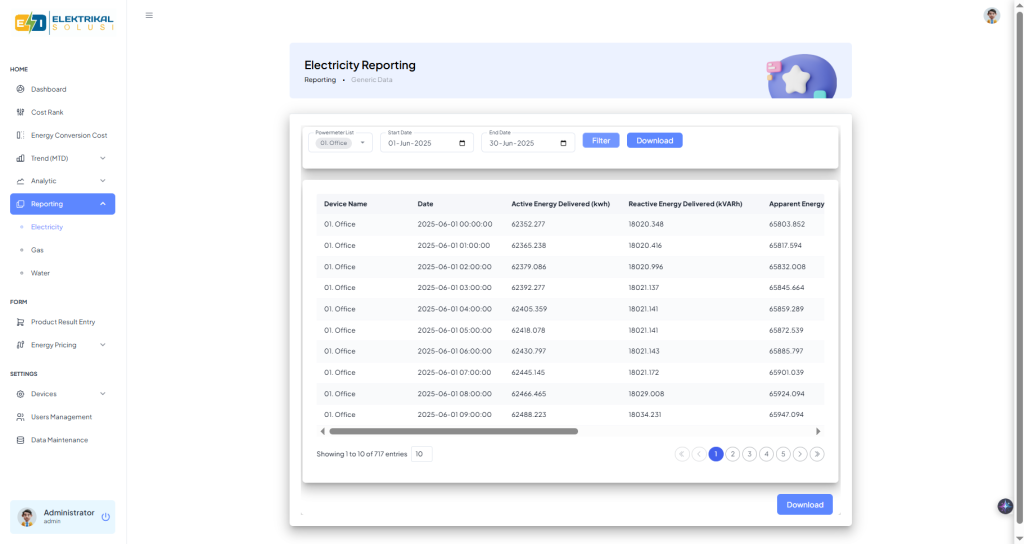Go to page 3 in pagination

749,454
